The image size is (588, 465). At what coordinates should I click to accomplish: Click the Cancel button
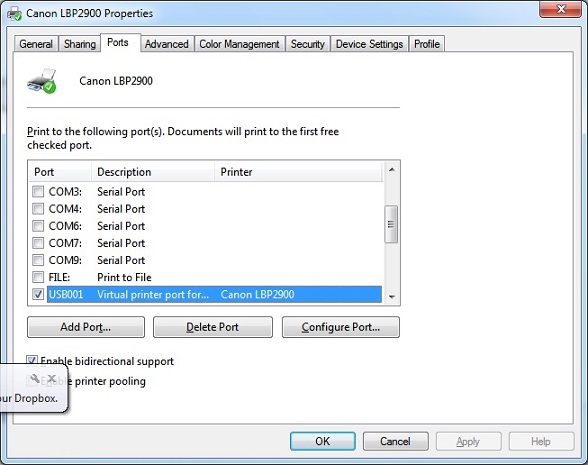(395, 441)
